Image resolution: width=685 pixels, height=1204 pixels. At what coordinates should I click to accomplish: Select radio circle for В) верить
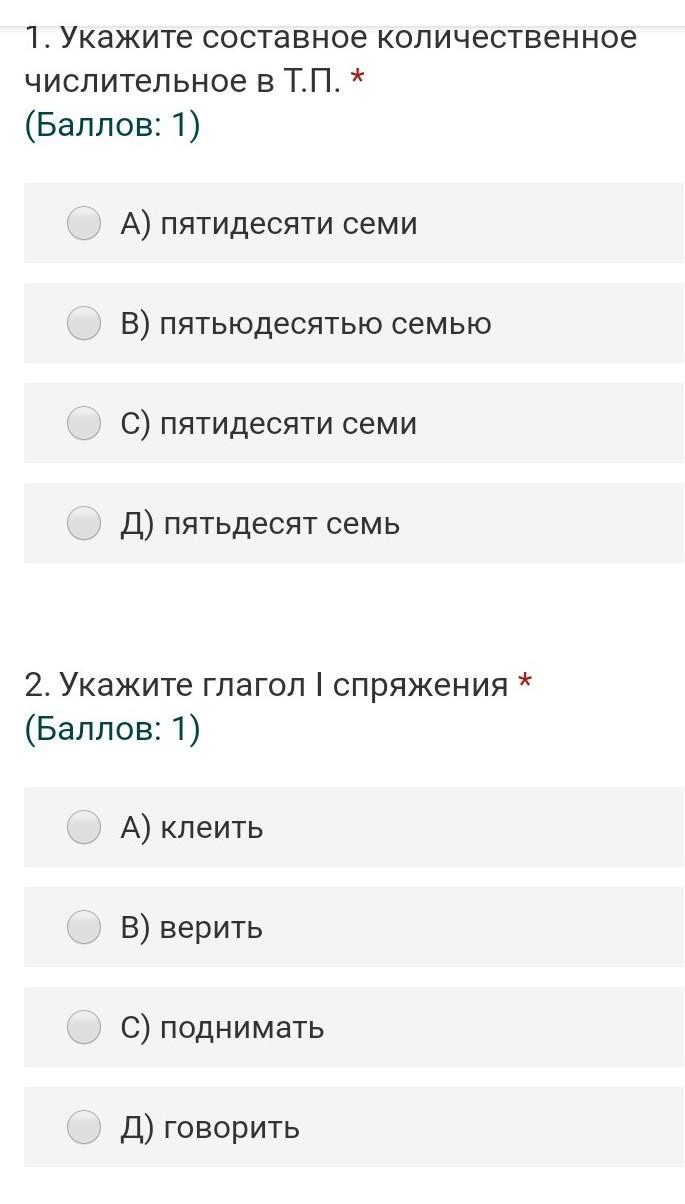pyautogui.click(x=84, y=927)
